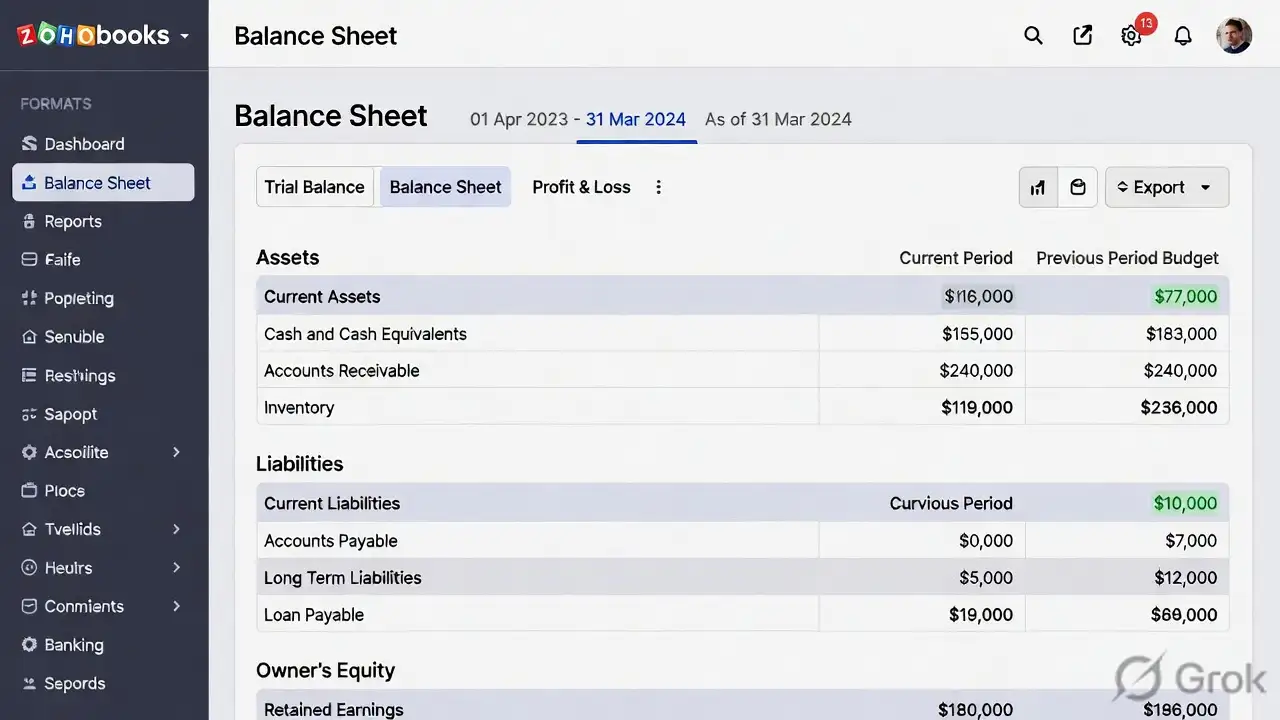Image resolution: width=1280 pixels, height=720 pixels.
Task: Click the archive box icon beside Export
Action: click(1078, 187)
